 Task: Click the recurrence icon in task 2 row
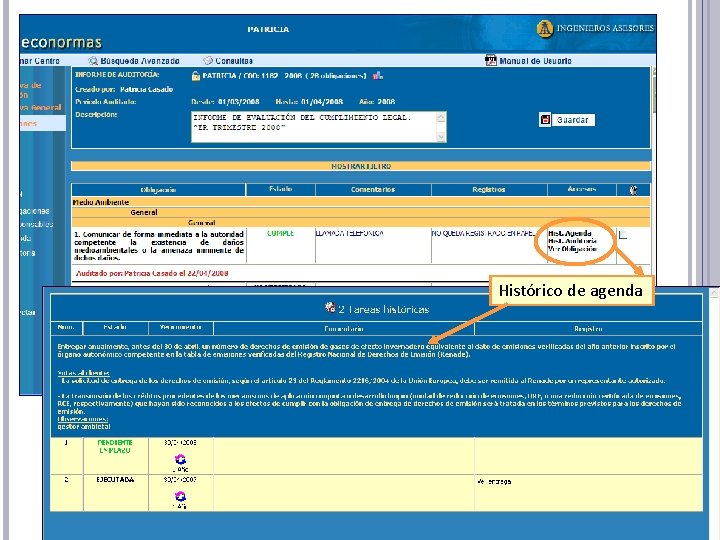click(180, 496)
